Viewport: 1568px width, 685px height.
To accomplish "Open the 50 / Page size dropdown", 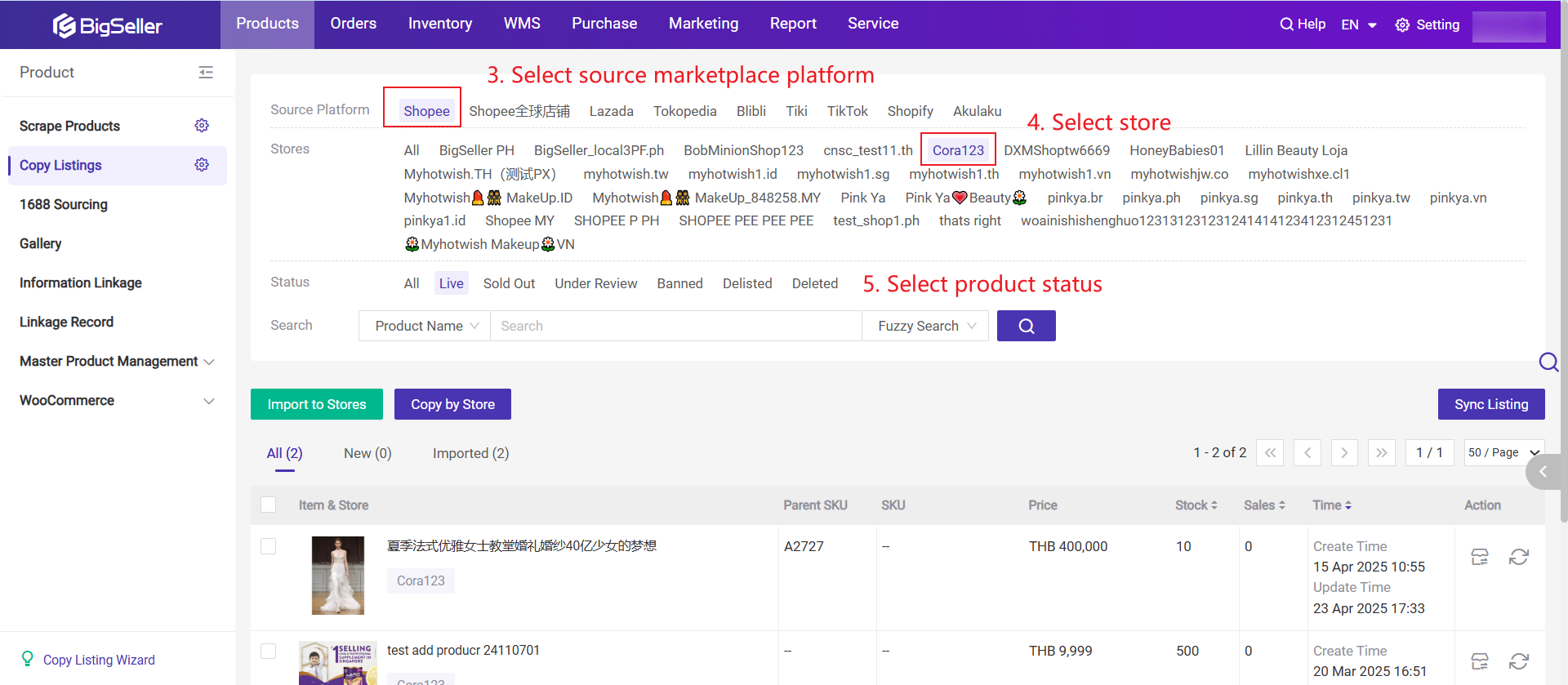I will tap(1504, 452).
